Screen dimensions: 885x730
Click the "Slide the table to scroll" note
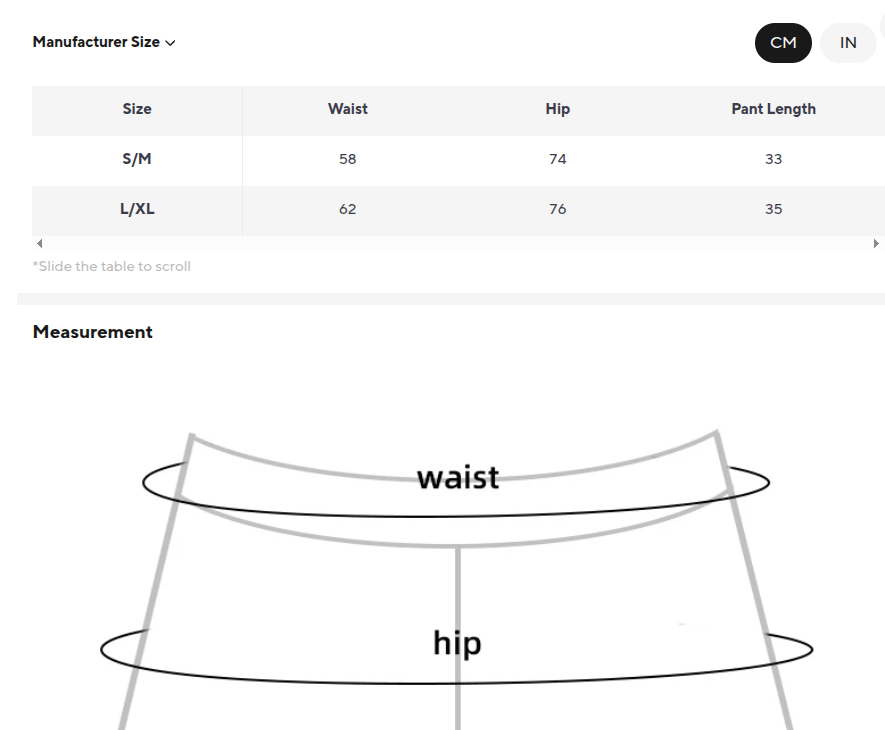click(x=111, y=266)
